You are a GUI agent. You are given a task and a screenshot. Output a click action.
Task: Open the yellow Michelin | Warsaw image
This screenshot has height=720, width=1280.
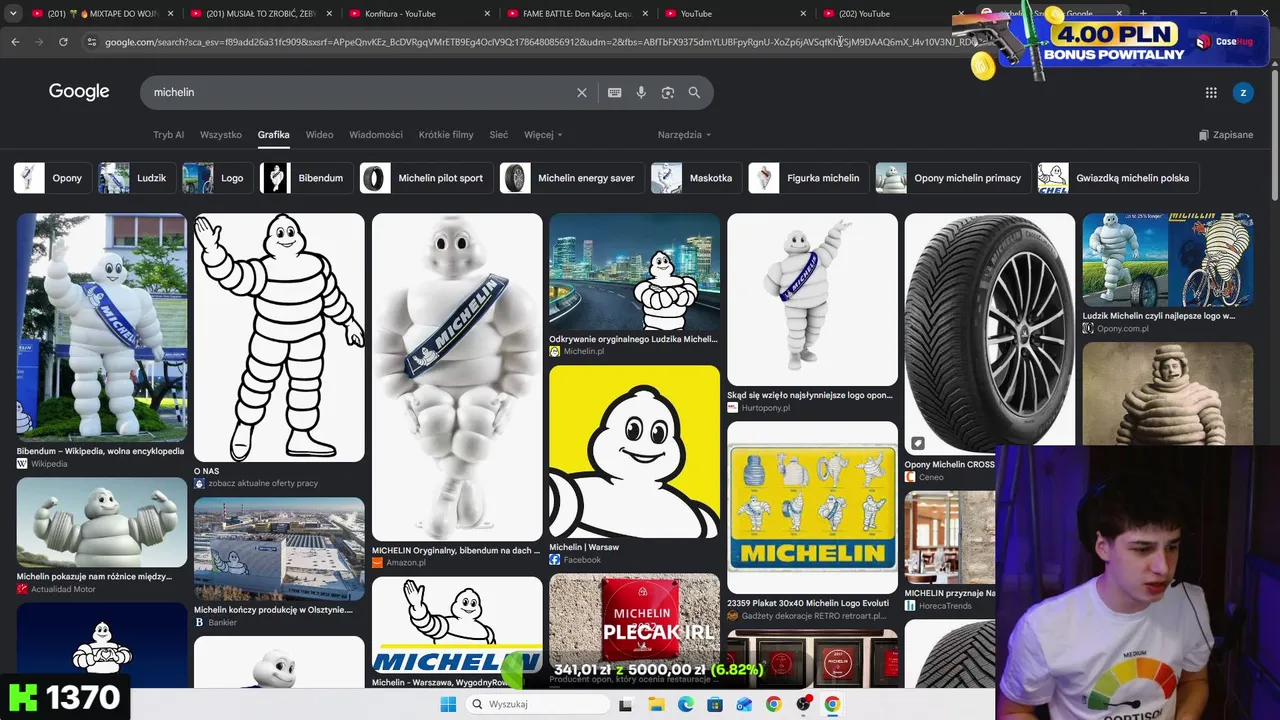pyautogui.click(x=634, y=452)
